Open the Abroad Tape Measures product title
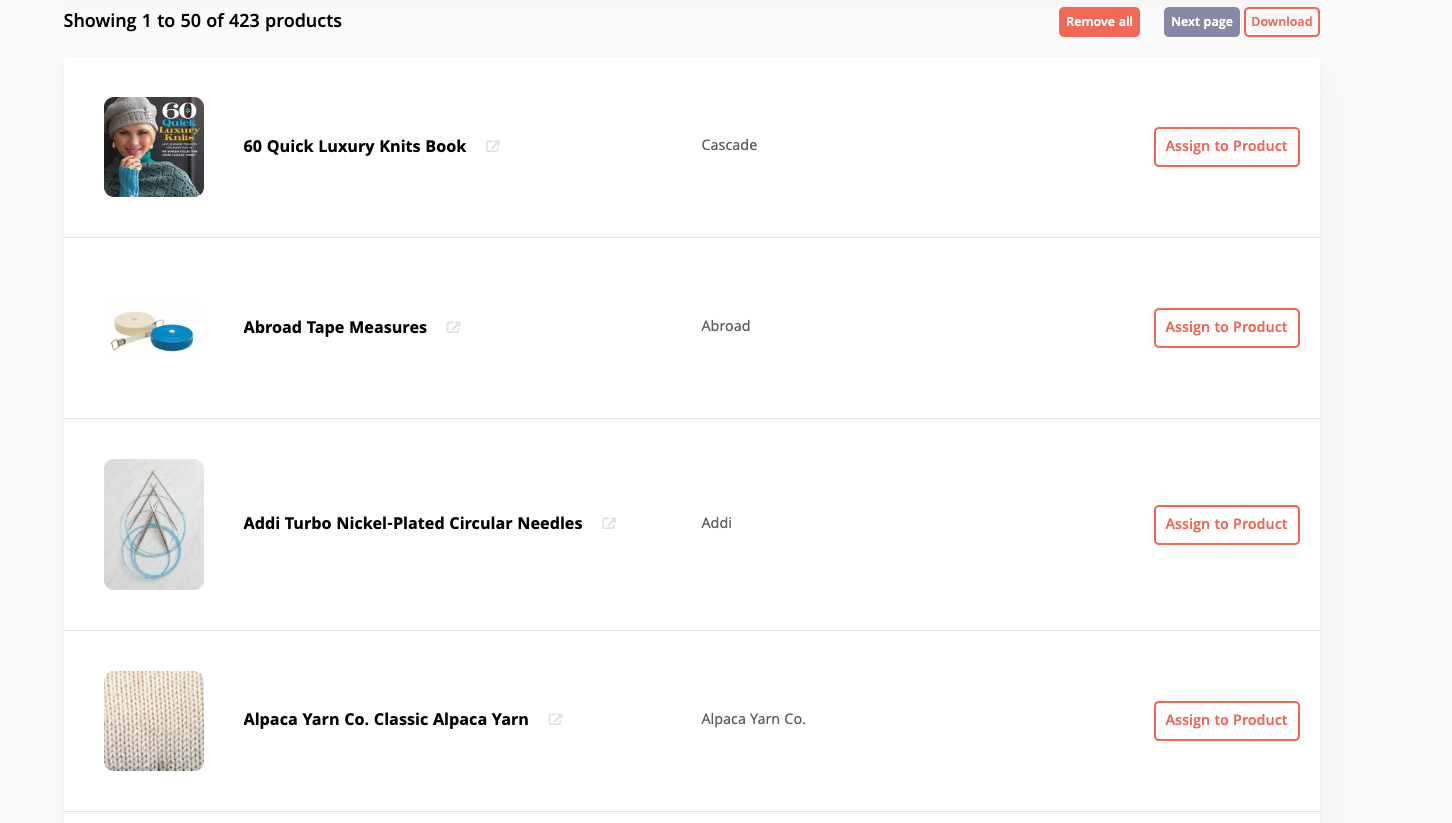 pyautogui.click(x=335, y=327)
